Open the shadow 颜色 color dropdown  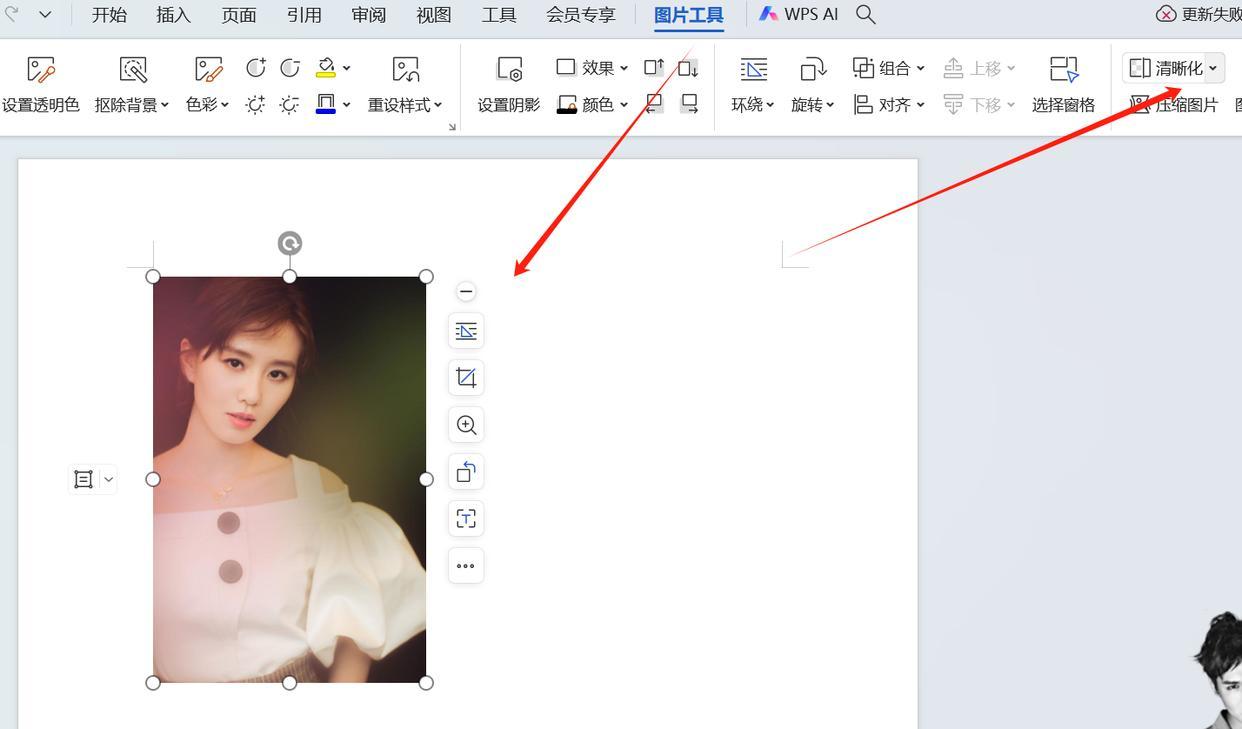click(x=592, y=104)
